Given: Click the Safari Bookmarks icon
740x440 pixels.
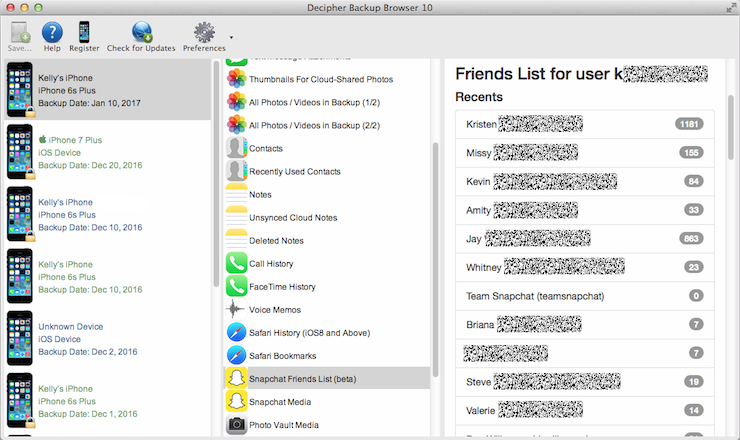Looking at the screenshot, I should (236, 355).
